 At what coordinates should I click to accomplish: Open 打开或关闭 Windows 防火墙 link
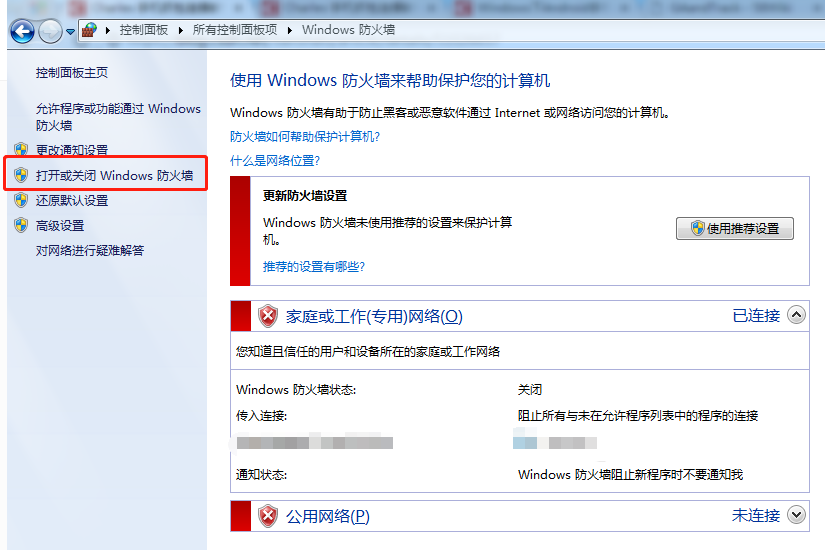coord(114,175)
